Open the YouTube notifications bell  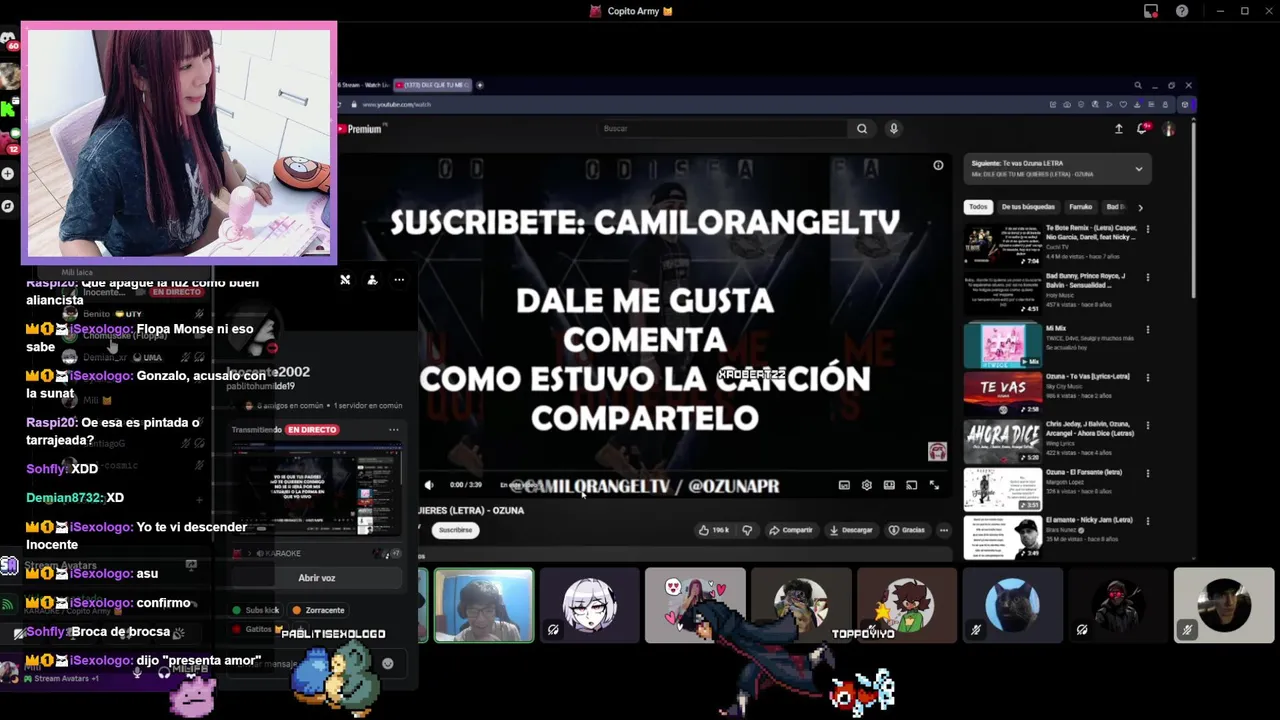(x=1142, y=128)
